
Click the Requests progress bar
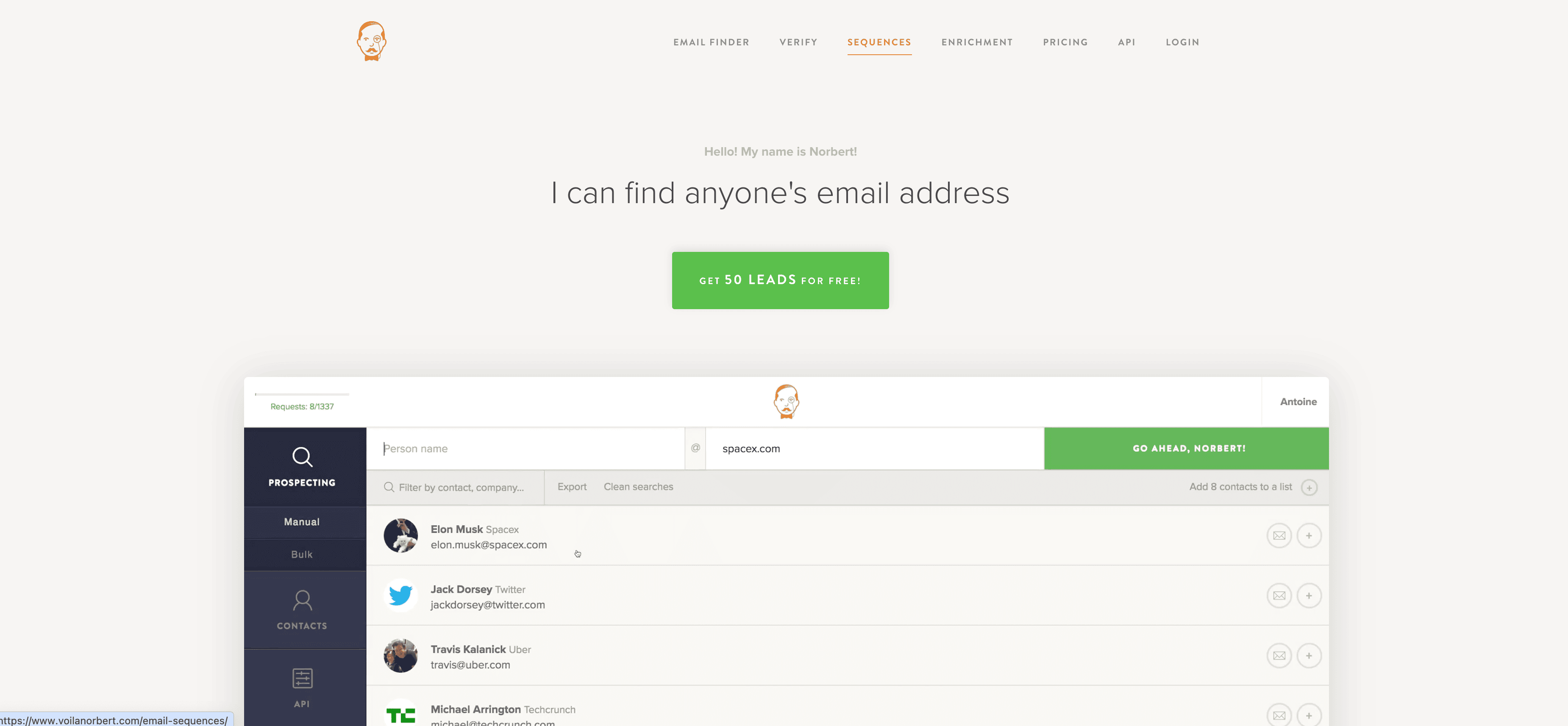[302, 395]
